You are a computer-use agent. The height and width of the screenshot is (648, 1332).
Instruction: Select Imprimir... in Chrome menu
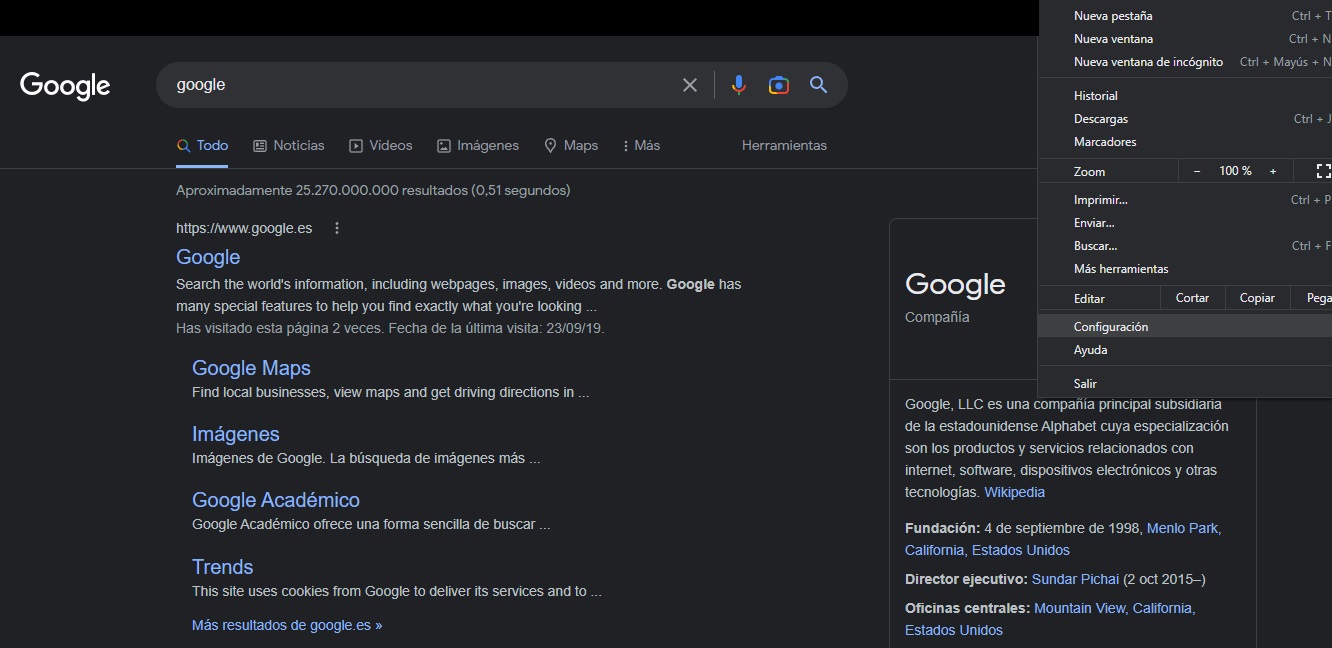(1186, 200)
